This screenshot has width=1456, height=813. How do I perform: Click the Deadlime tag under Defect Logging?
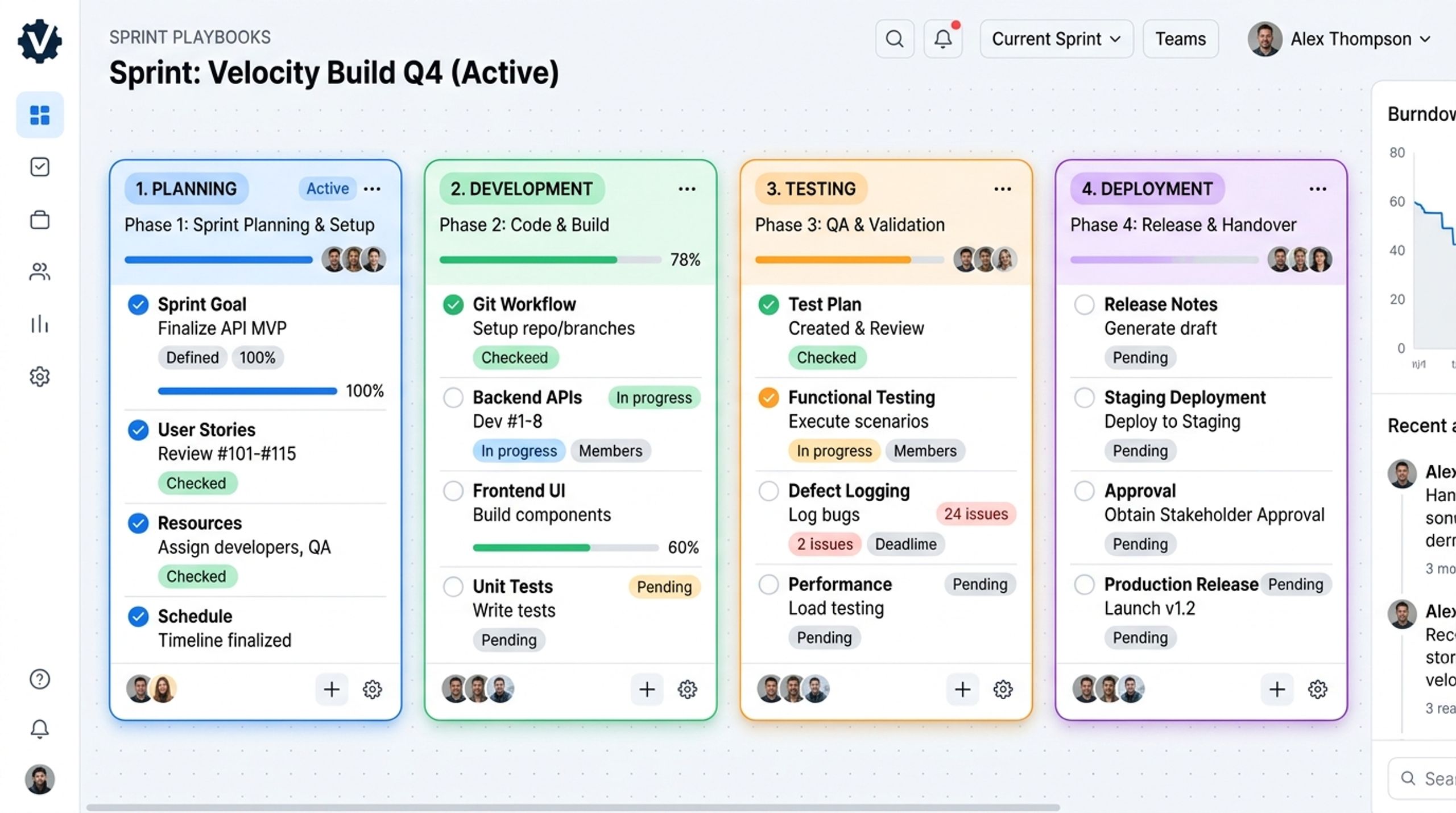tap(905, 544)
